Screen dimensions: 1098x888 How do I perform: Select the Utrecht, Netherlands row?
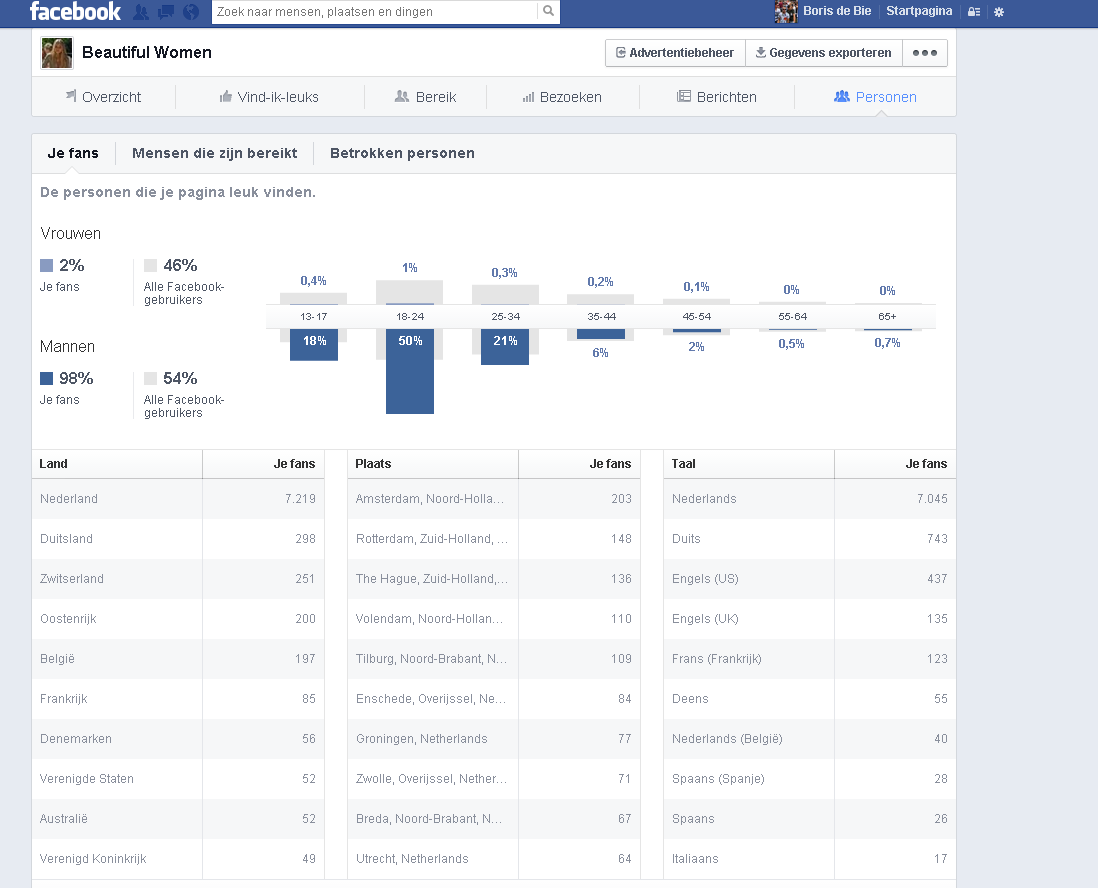(x=494, y=858)
